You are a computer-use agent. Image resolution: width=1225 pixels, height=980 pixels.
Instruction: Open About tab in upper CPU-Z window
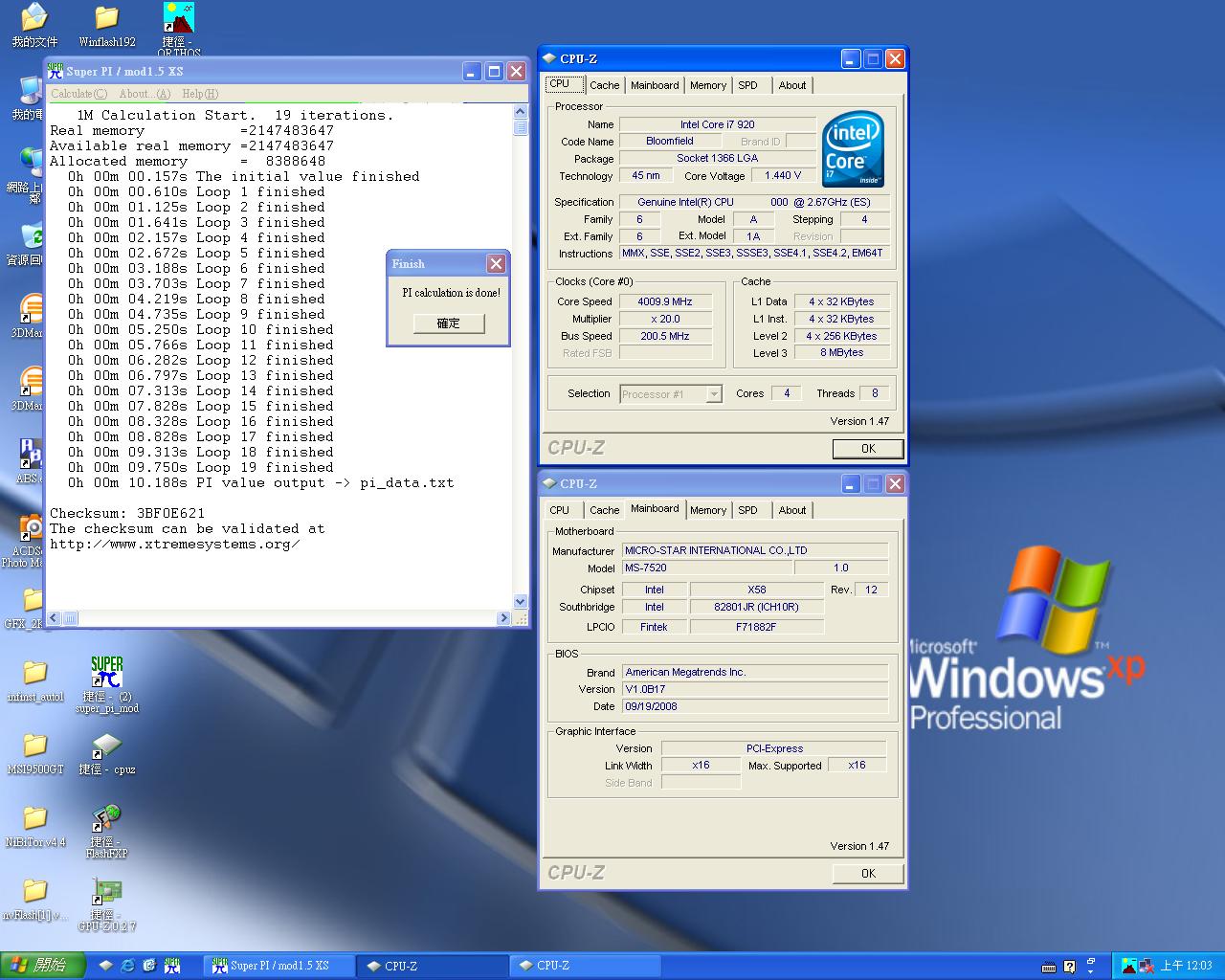tap(792, 85)
